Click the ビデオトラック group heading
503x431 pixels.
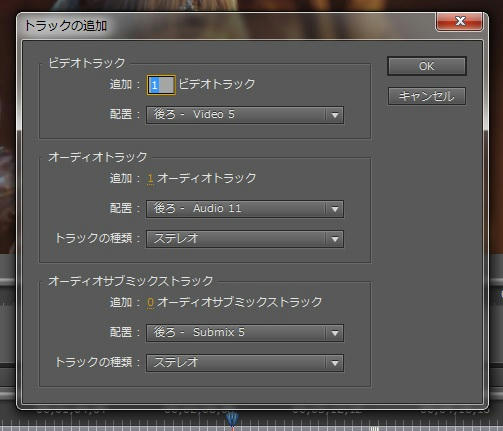[87, 63]
